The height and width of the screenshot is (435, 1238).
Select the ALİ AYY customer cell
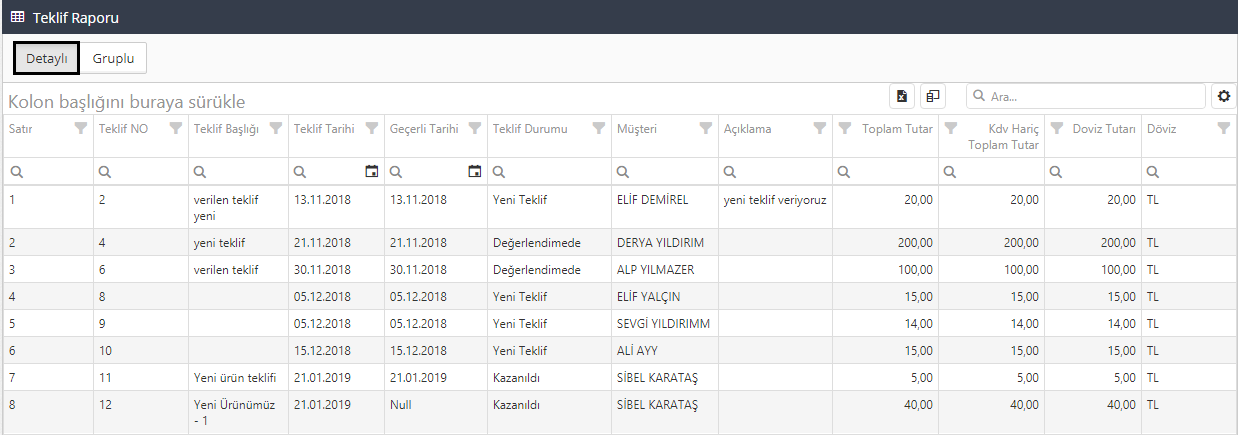click(665, 350)
